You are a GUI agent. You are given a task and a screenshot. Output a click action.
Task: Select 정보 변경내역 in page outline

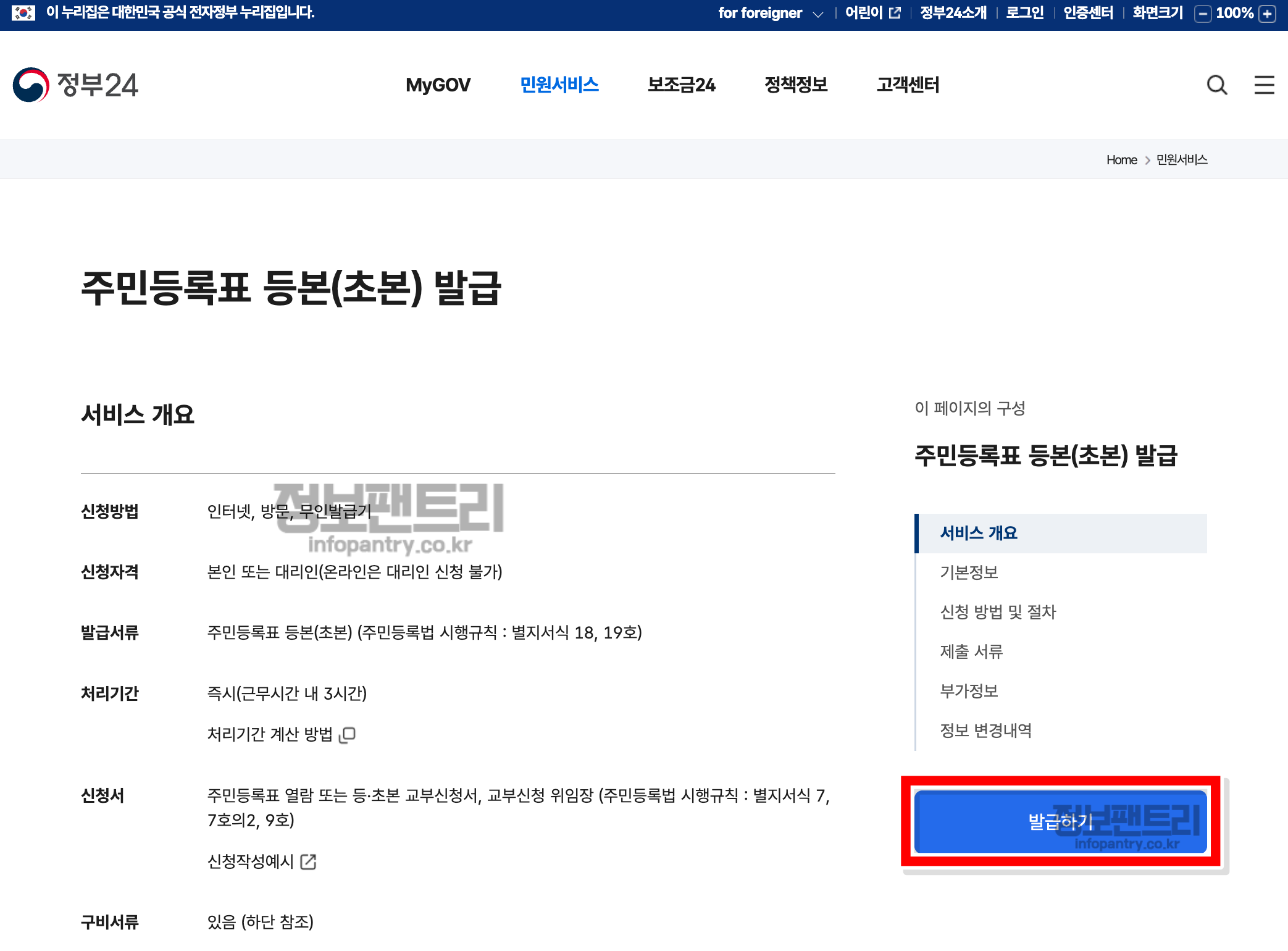click(x=985, y=731)
